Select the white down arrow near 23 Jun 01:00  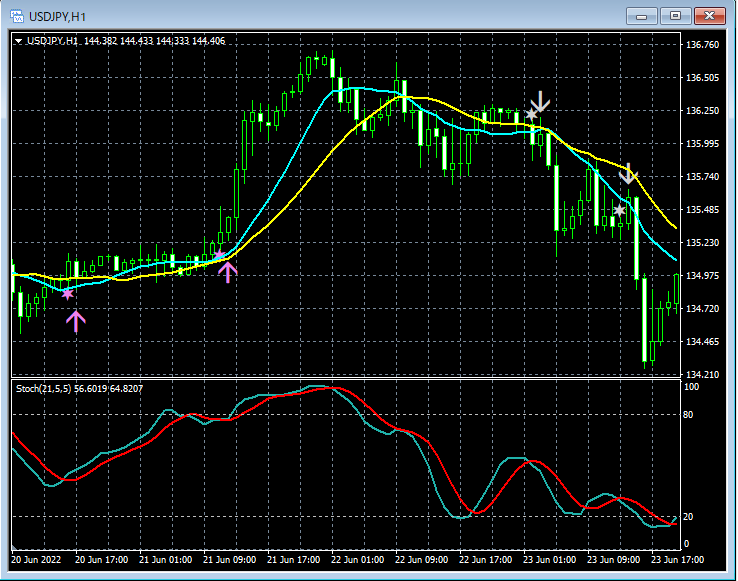point(540,101)
